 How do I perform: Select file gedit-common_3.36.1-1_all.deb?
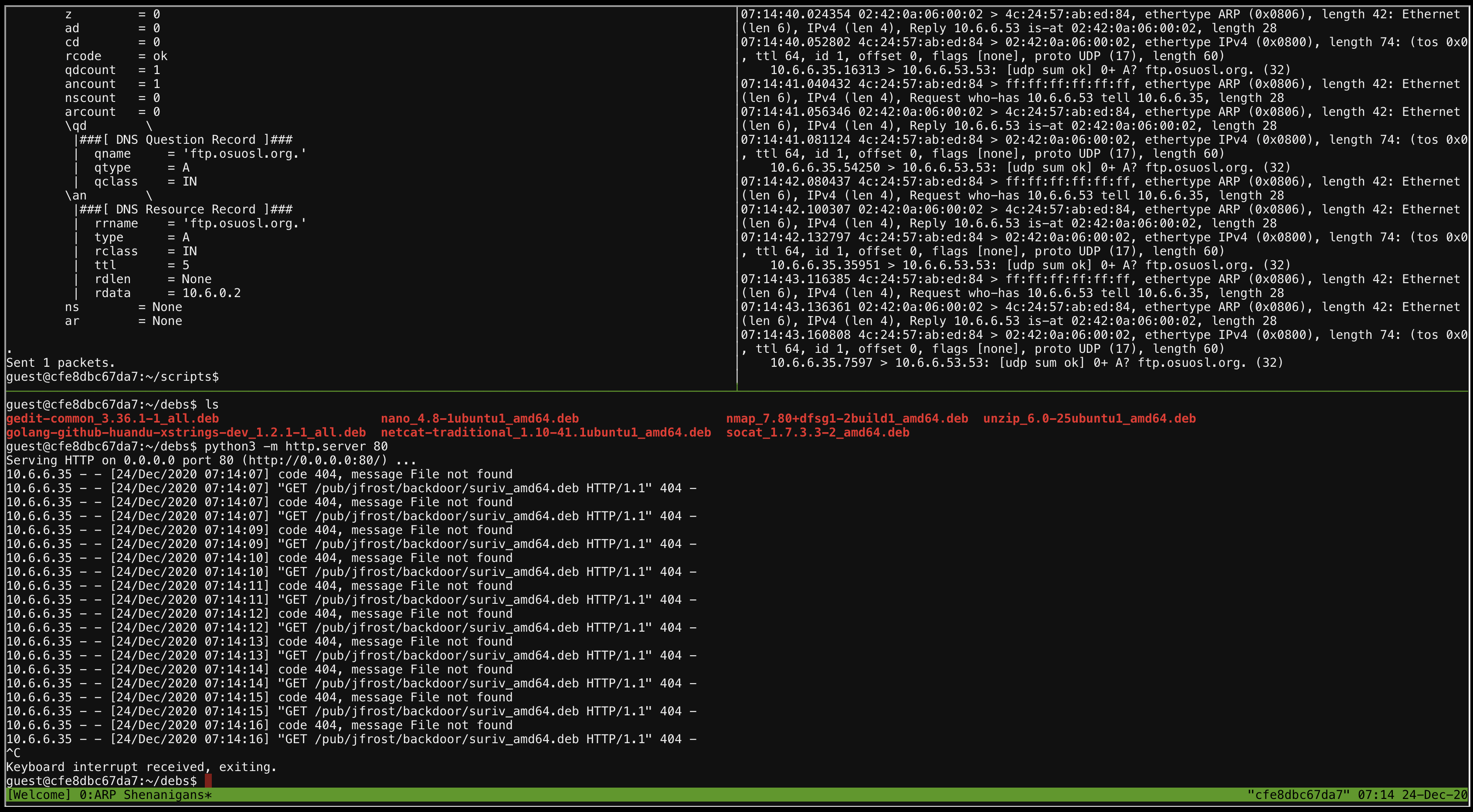[x=112, y=418]
